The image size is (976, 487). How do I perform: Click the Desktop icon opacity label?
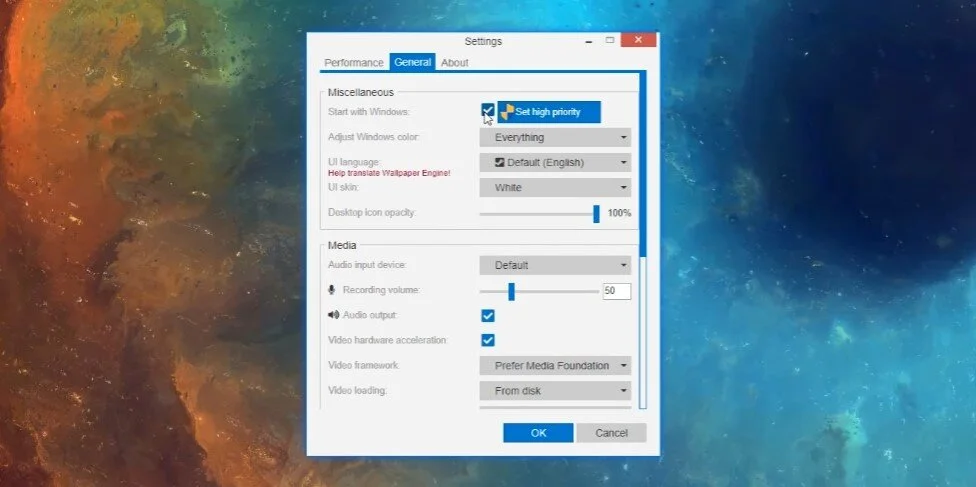(x=372, y=212)
